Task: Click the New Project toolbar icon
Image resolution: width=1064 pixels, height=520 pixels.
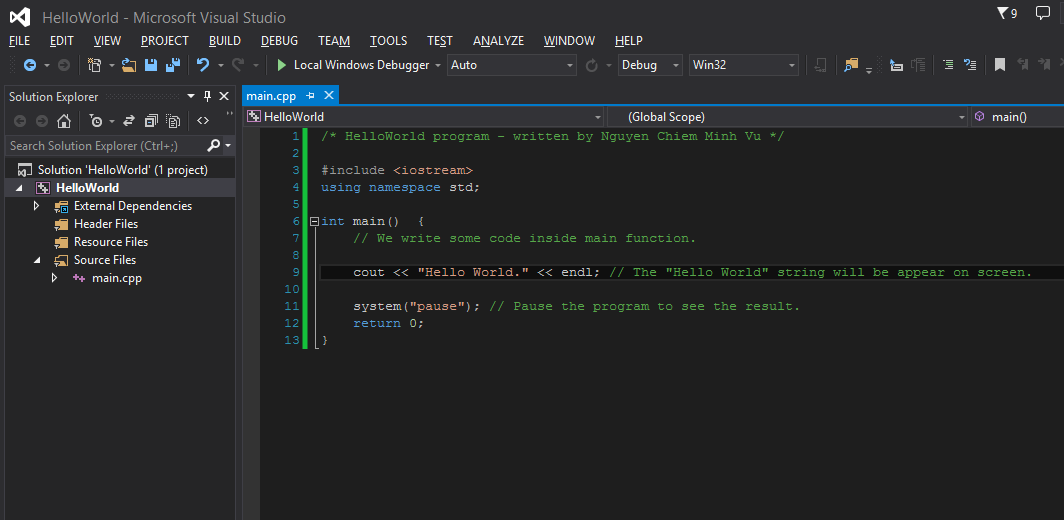Action: [x=94, y=65]
